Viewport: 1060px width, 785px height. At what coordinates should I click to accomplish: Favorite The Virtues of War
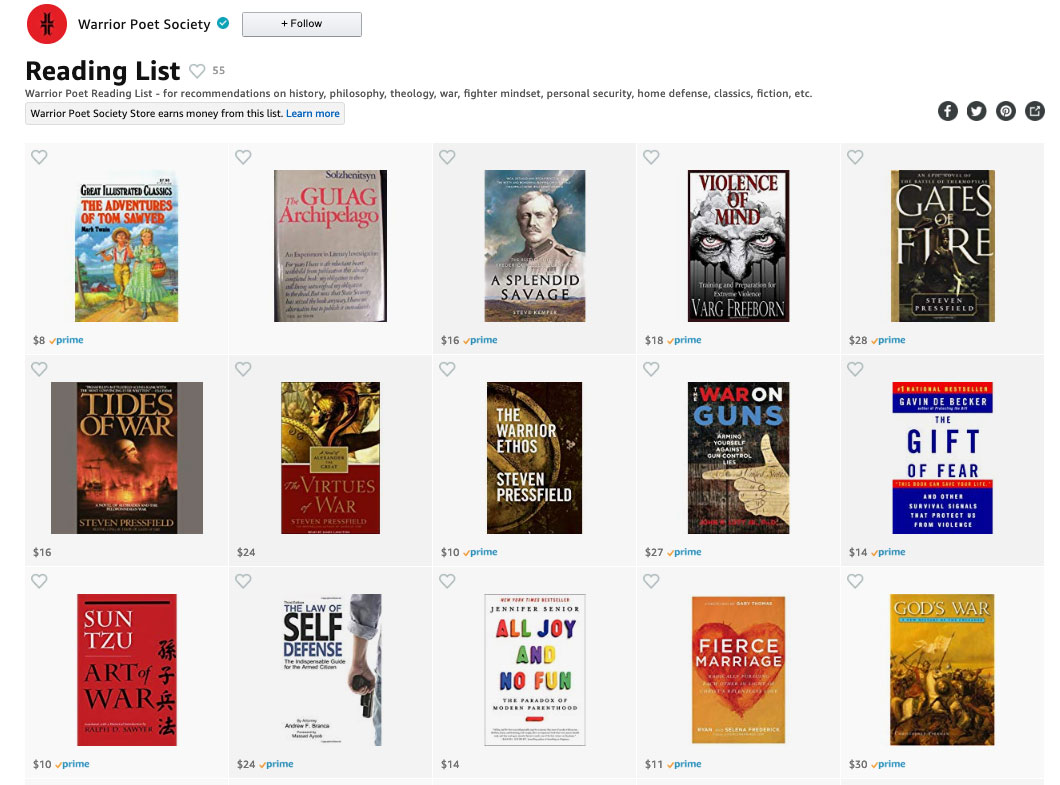(243, 369)
